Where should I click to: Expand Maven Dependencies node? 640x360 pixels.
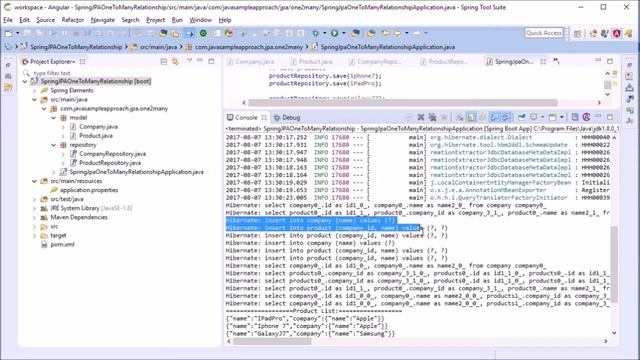point(35,217)
